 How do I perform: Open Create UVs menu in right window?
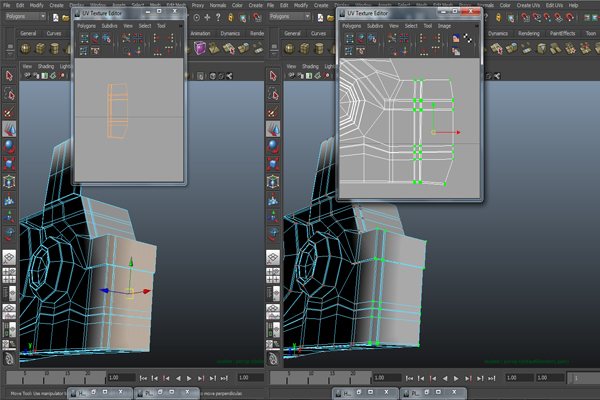click(x=528, y=5)
